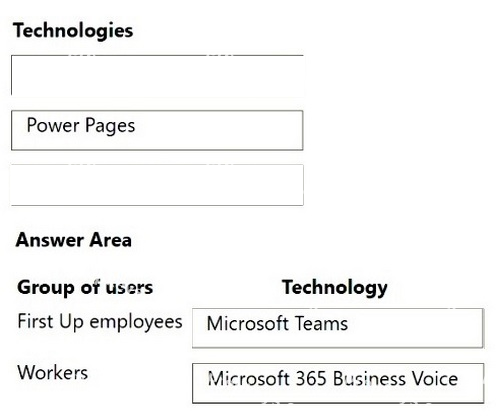Click the First Up employees label

coord(100,322)
